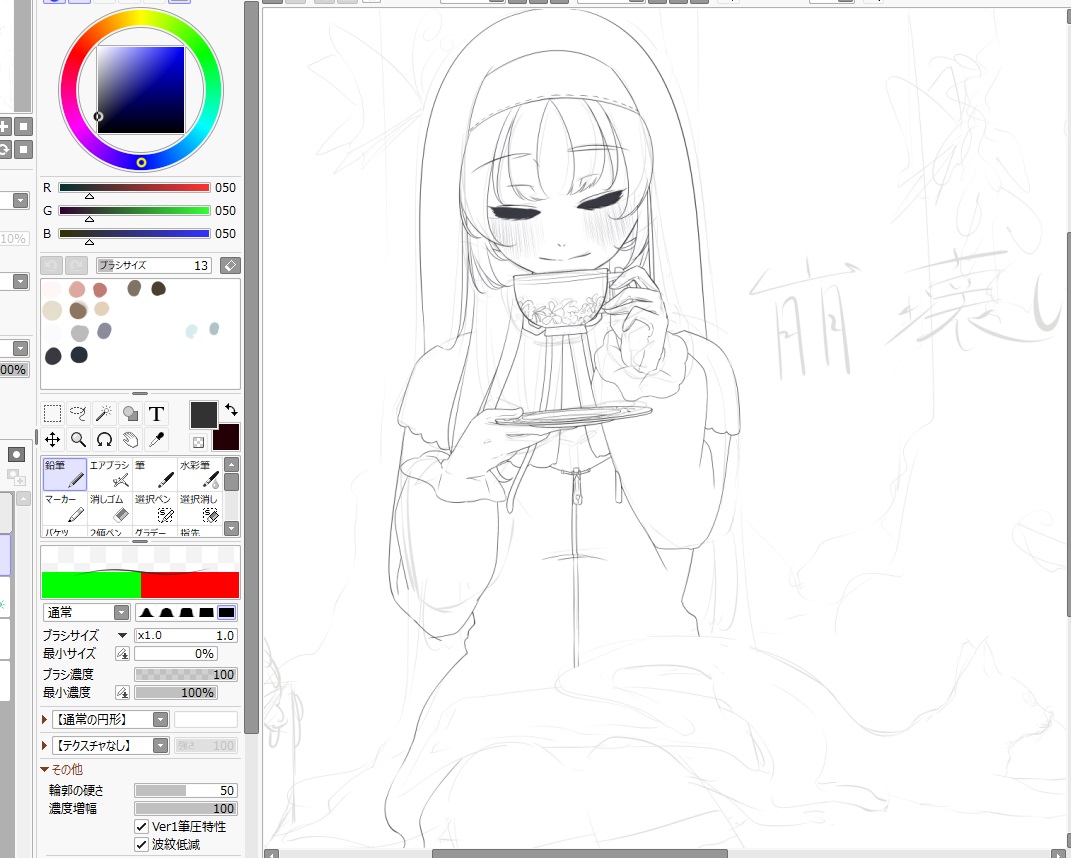The height and width of the screenshot is (858, 1071).
Task: Choose the 選択消し selection eraser
Action: click(x=199, y=508)
